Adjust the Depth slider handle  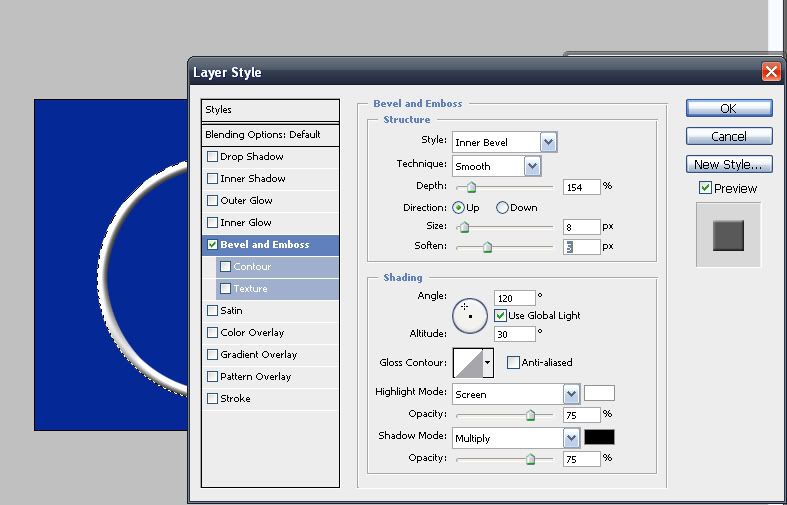point(471,187)
